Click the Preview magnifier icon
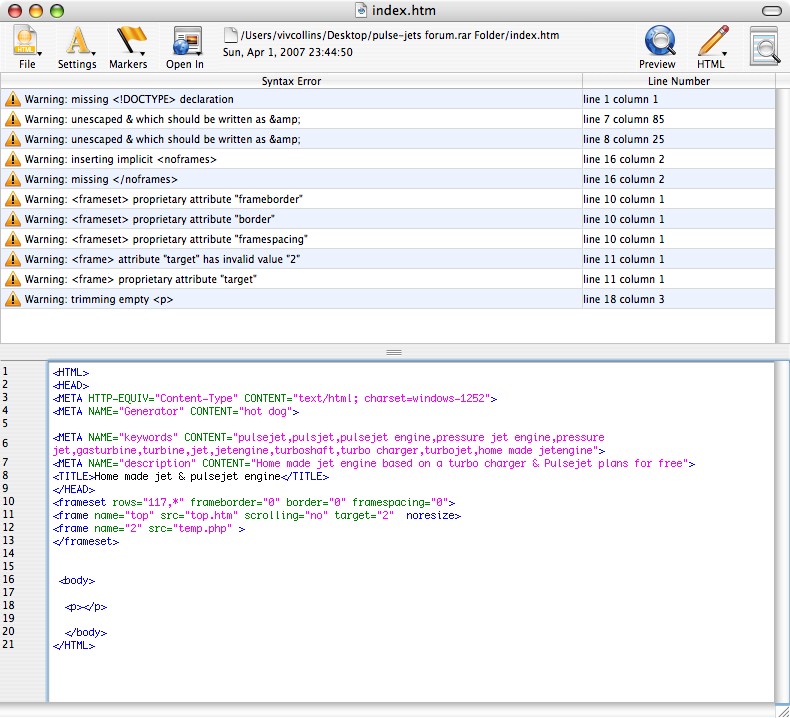 coord(658,46)
